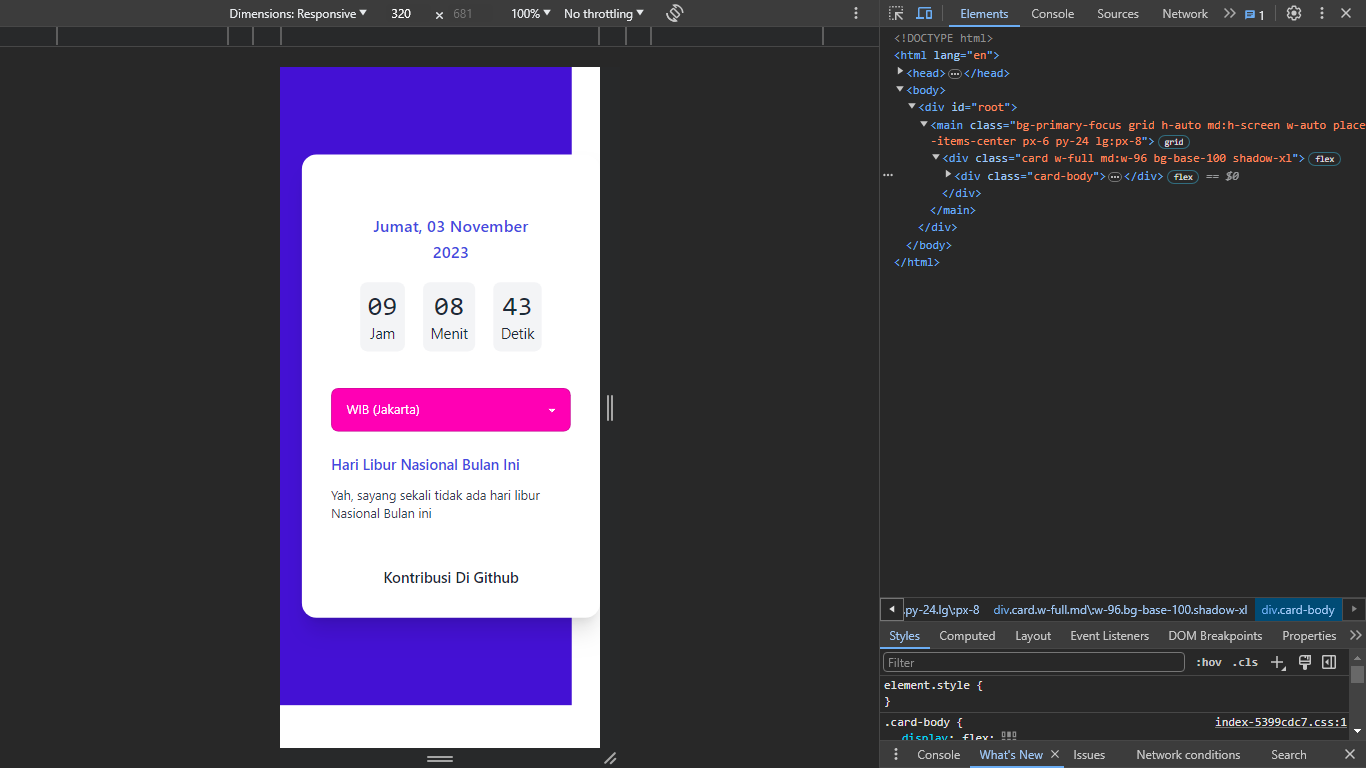Open the Dimensions Responsive dropdown

(x=298, y=14)
